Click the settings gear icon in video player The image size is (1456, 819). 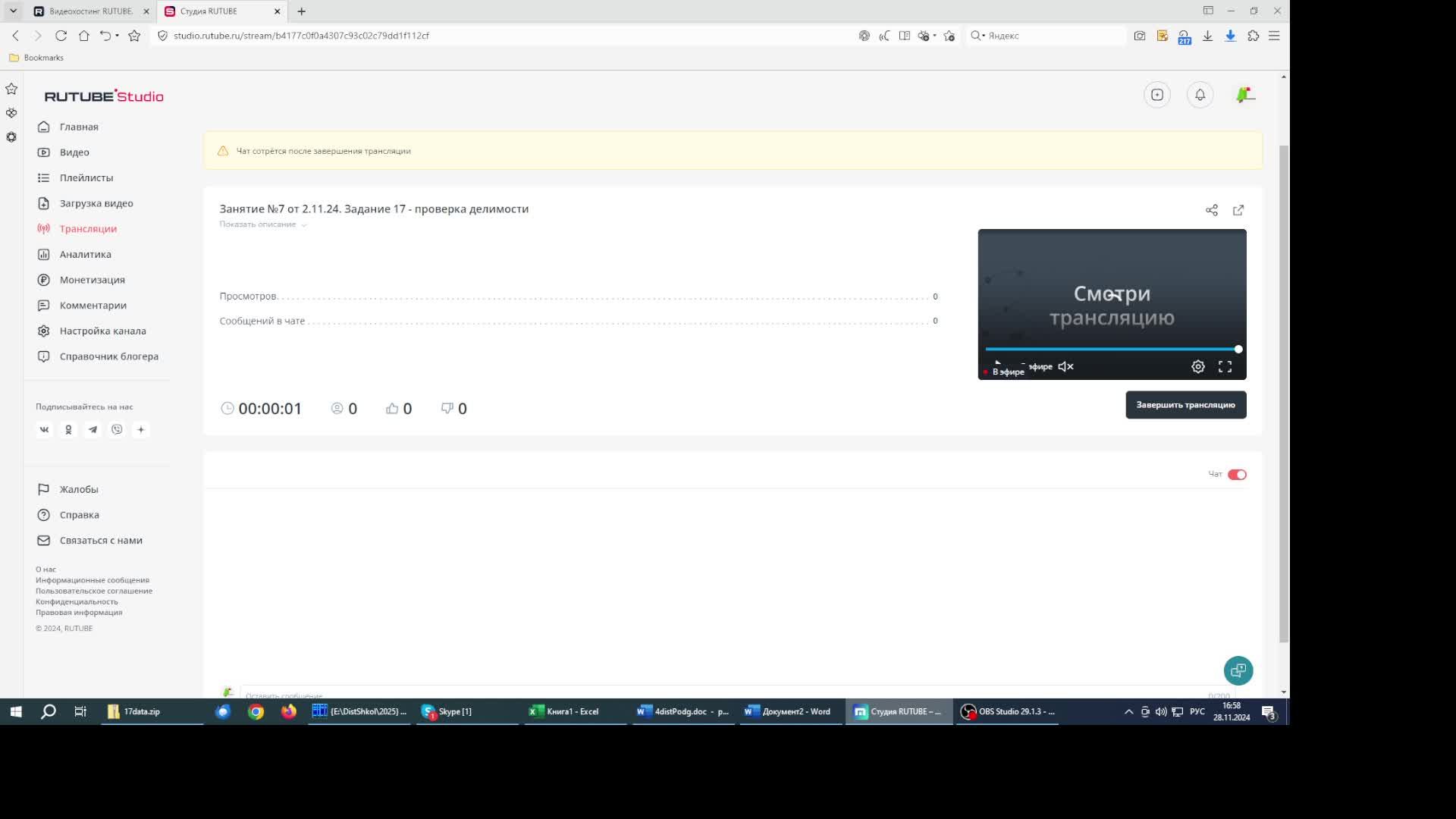pos(1198,366)
